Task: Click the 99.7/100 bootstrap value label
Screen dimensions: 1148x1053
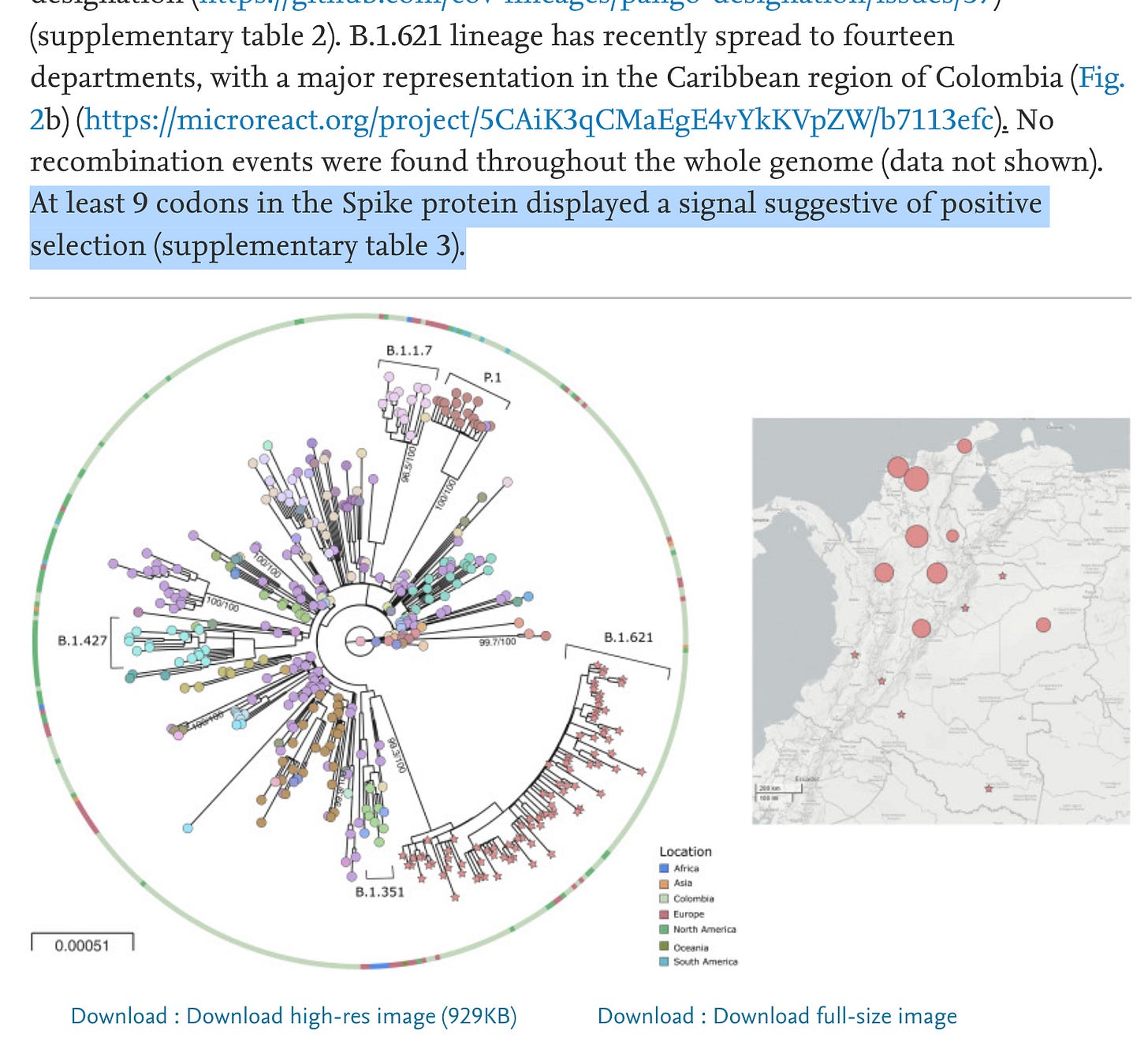Action: [498, 642]
